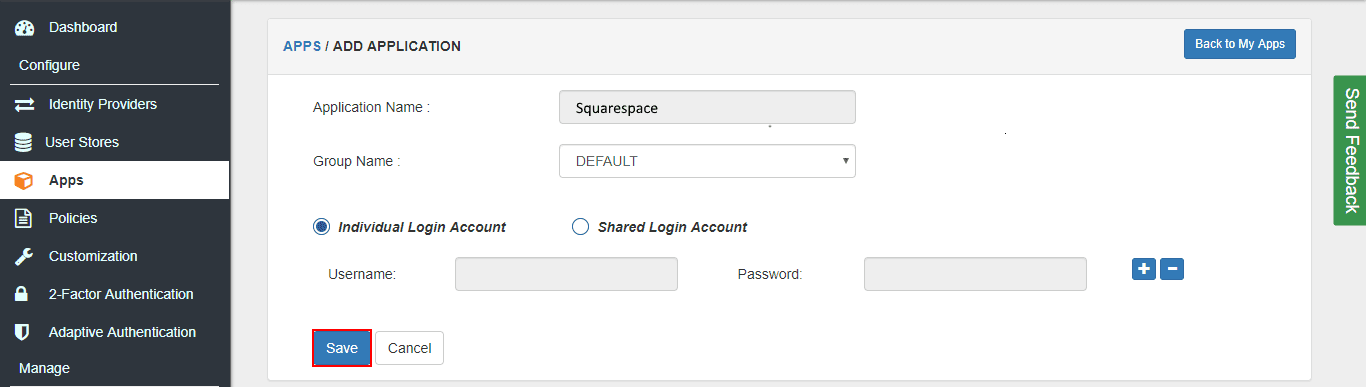Click the 2-Factor Authentication lock icon
1366x387 pixels.
pos(22,294)
